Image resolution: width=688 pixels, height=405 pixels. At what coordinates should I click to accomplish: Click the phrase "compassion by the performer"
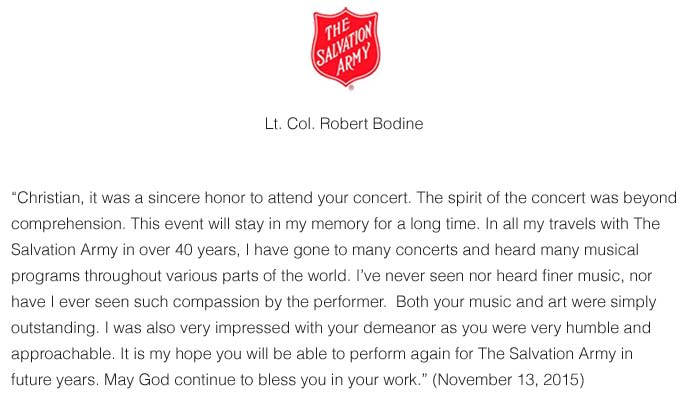(x=250, y=303)
